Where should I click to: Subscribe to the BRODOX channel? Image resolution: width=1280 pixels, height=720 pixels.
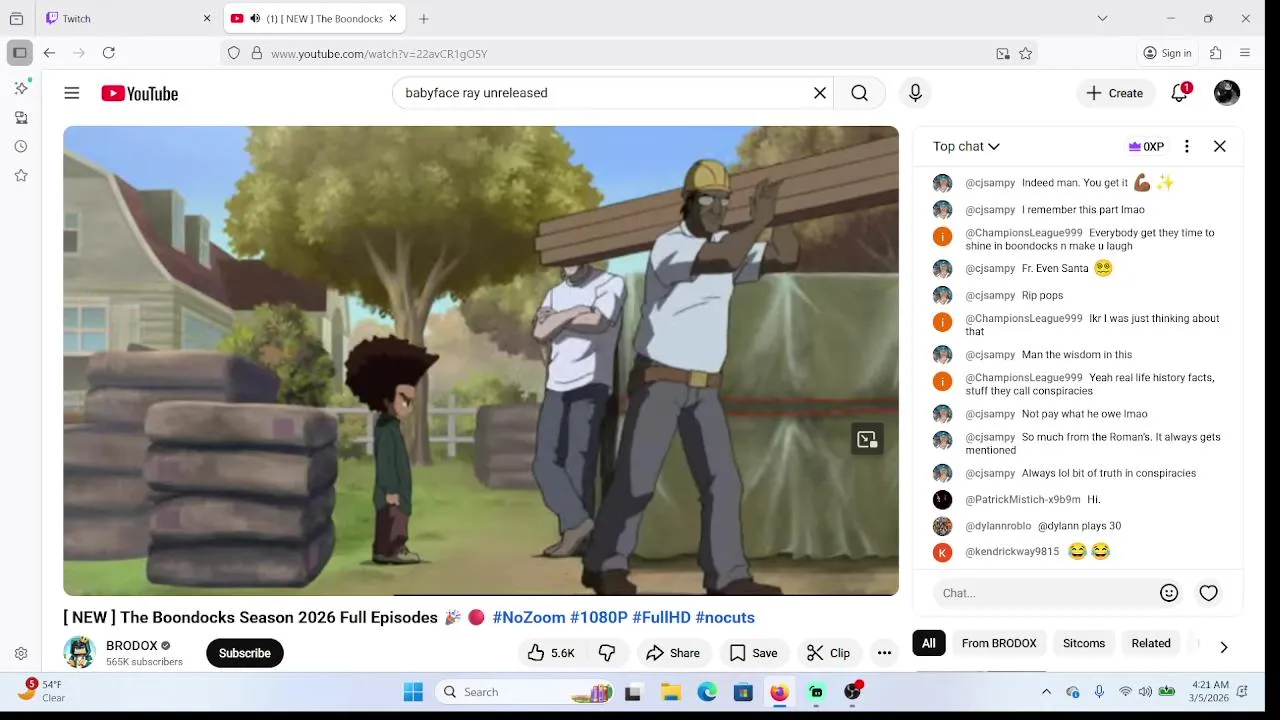245,653
